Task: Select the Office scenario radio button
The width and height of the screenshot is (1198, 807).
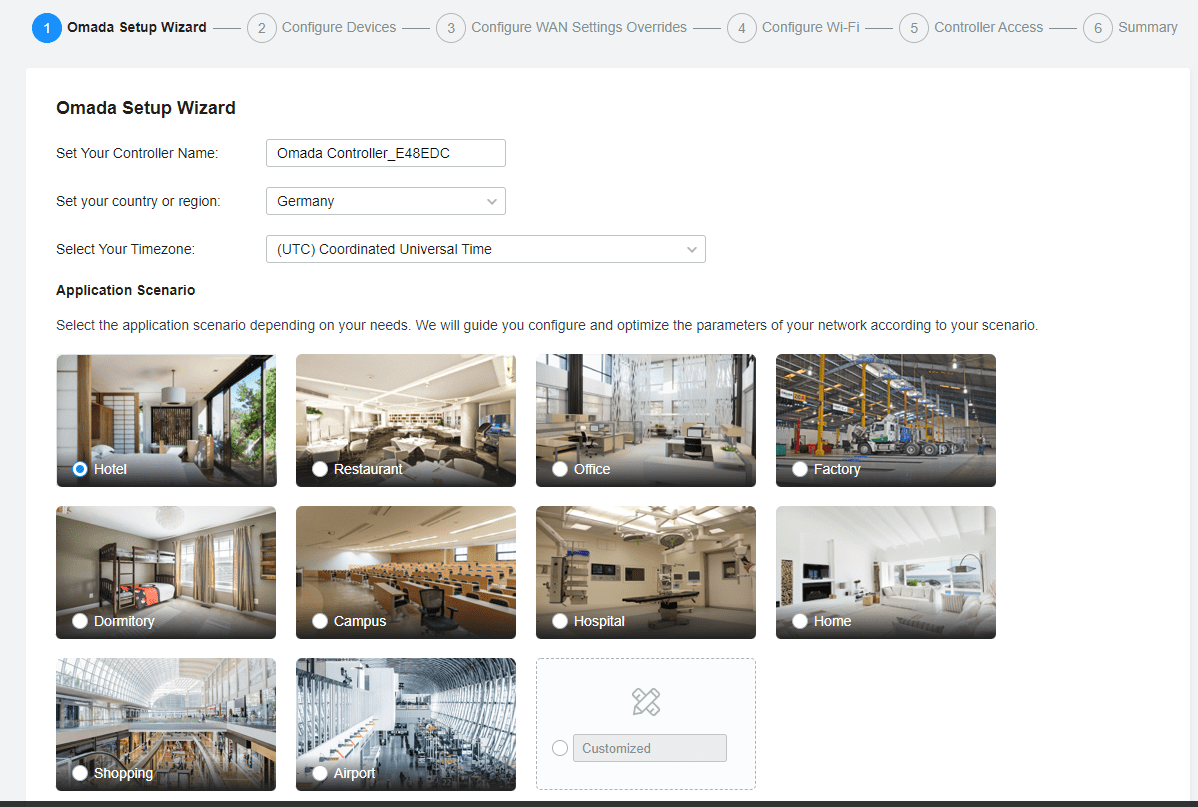Action: click(x=560, y=469)
